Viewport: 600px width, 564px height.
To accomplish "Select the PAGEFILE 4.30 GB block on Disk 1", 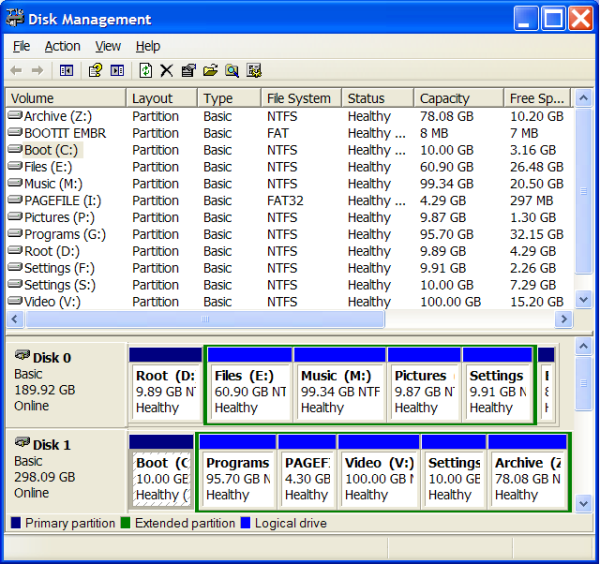I will (307, 472).
